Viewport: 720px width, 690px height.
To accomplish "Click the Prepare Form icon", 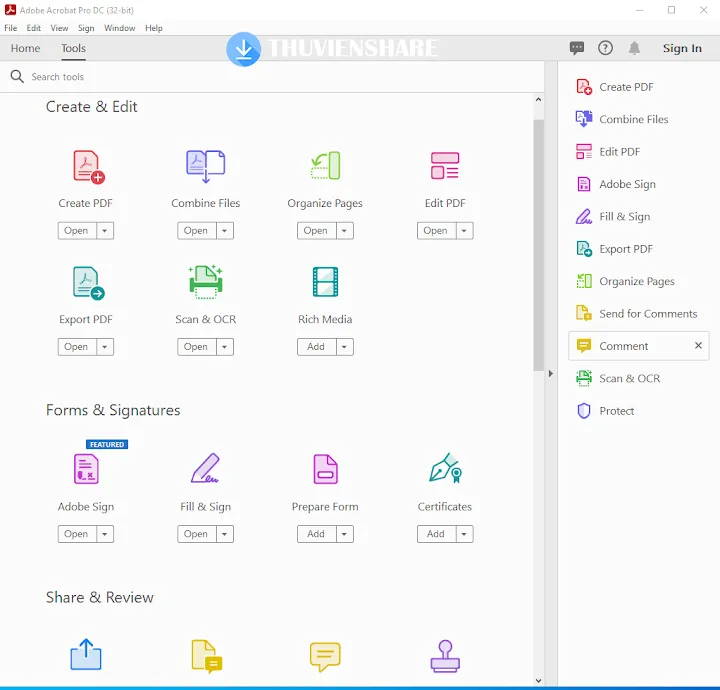I will tap(325, 469).
